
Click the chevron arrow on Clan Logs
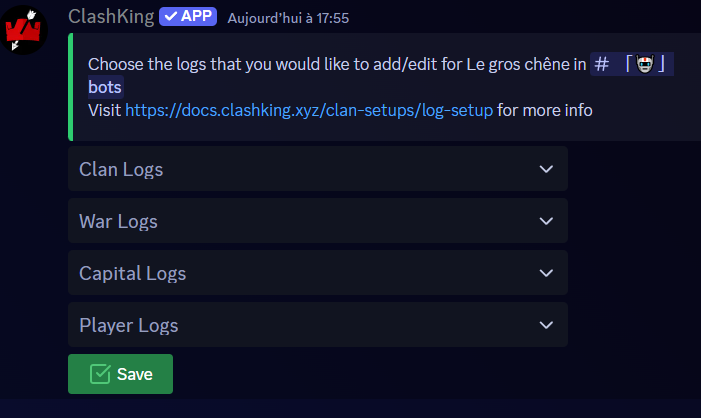(546, 169)
